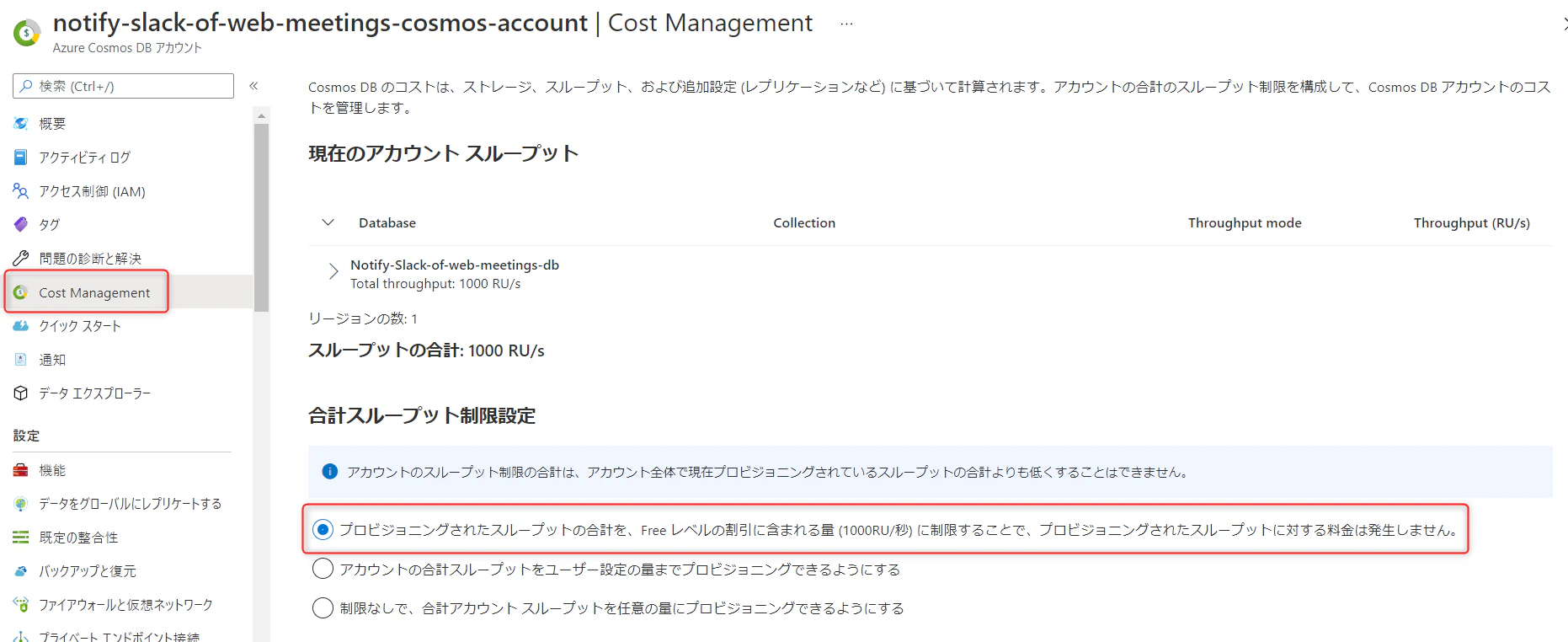Open ファイアウォールと仮想ネットワーク menu item
This screenshot has height=642, width=1568.
click(x=125, y=605)
